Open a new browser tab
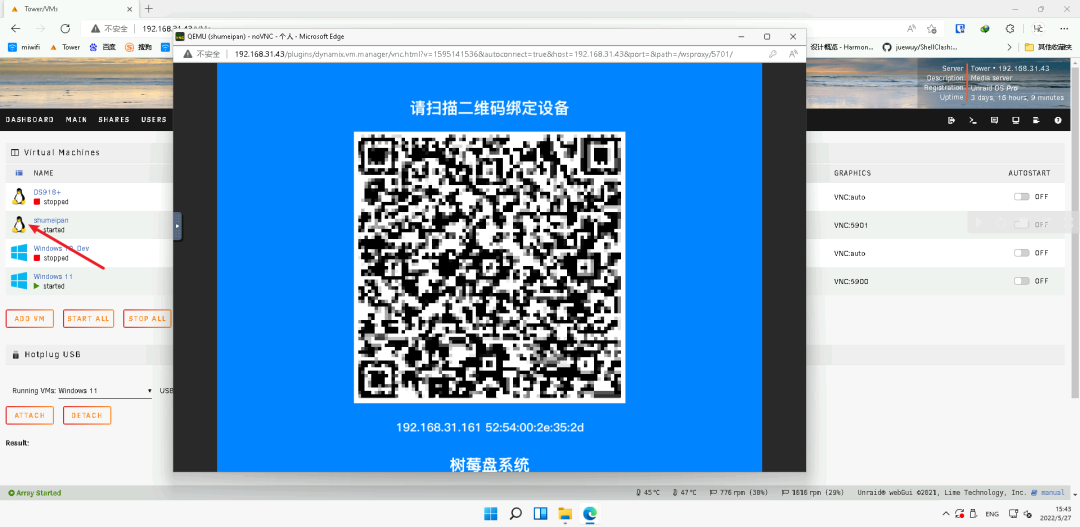1080x527 pixels. coord(148,9)
